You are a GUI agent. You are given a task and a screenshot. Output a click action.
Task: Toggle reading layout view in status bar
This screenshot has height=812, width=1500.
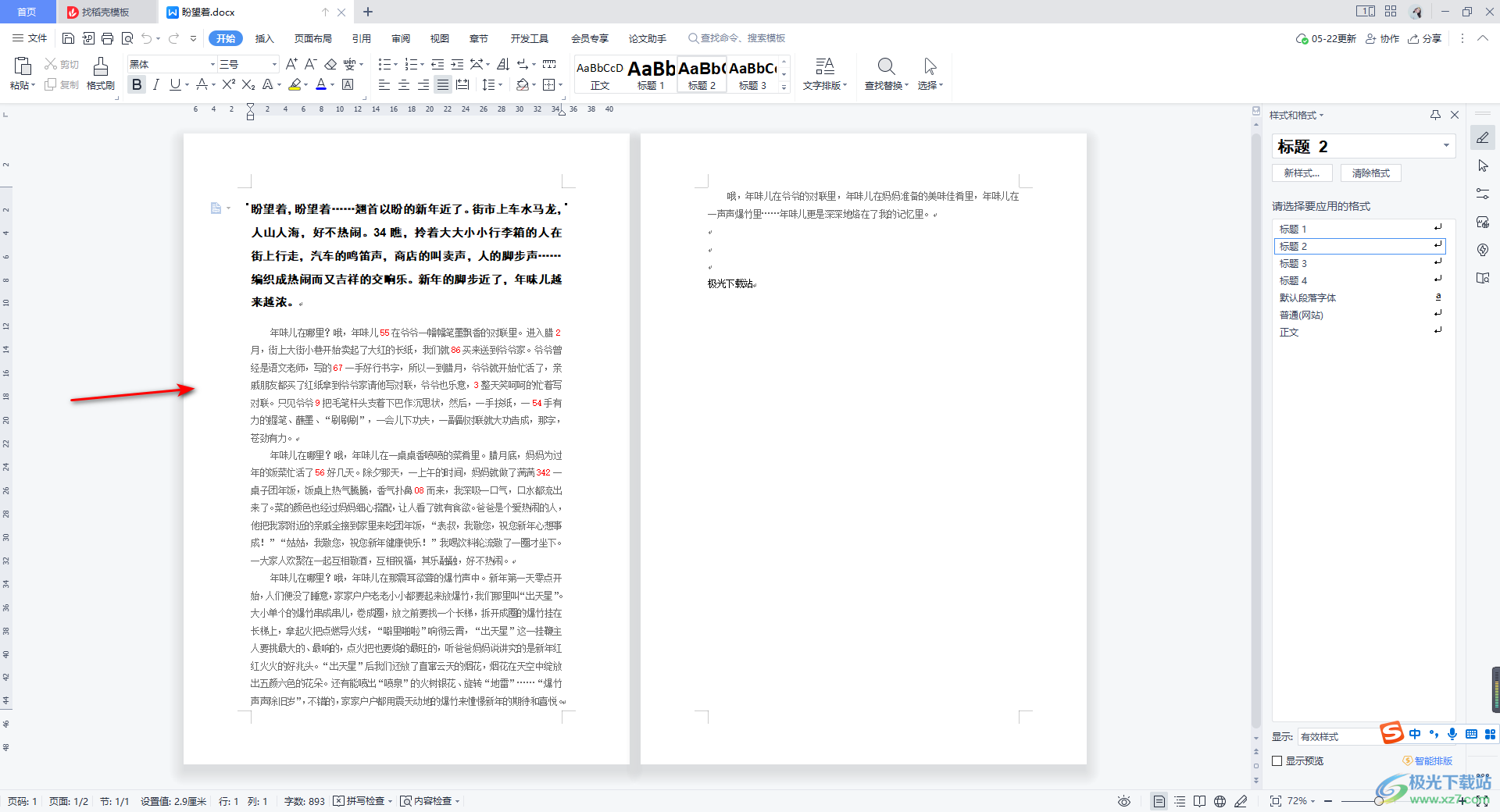[x=1199, y=801]
